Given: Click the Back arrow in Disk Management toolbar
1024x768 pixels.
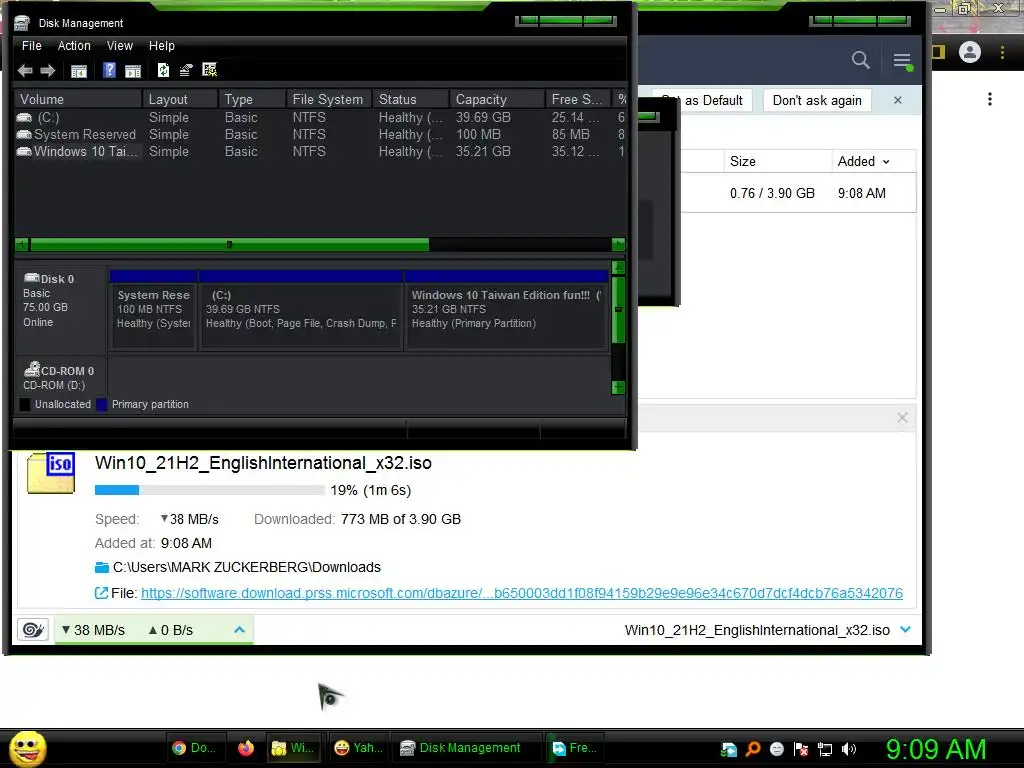Looking at the screenshot, I should pyautogui.click(x=25, y=71).
